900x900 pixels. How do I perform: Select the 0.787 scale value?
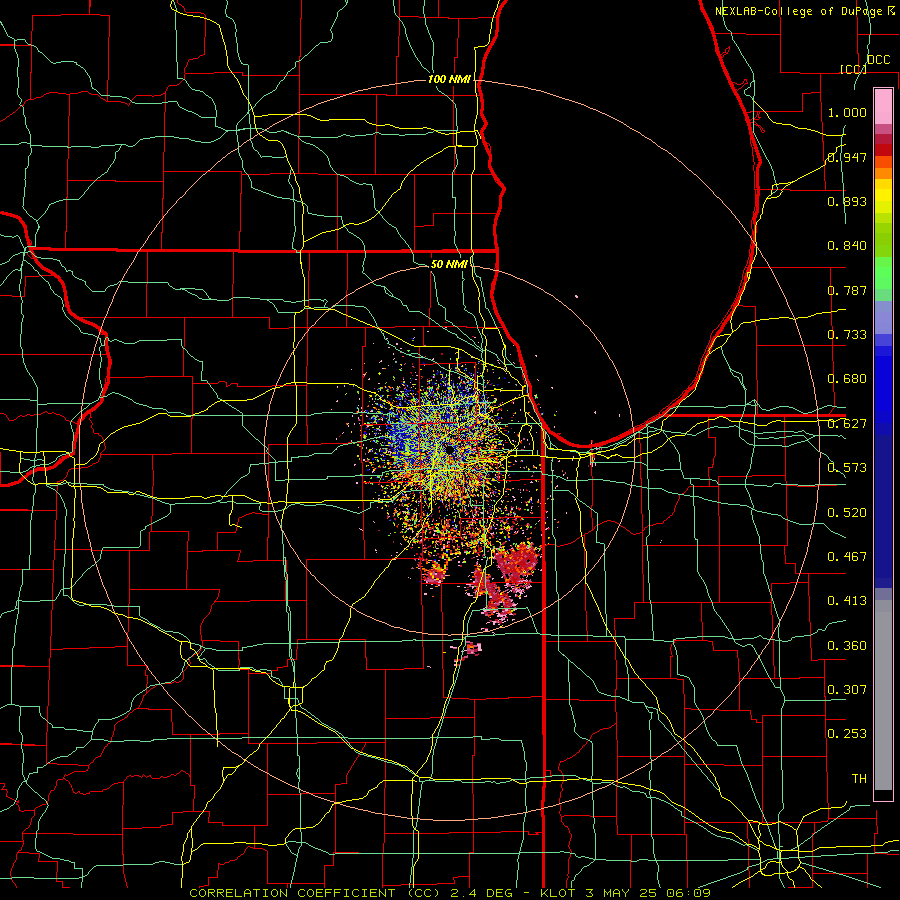pos(847,290)
